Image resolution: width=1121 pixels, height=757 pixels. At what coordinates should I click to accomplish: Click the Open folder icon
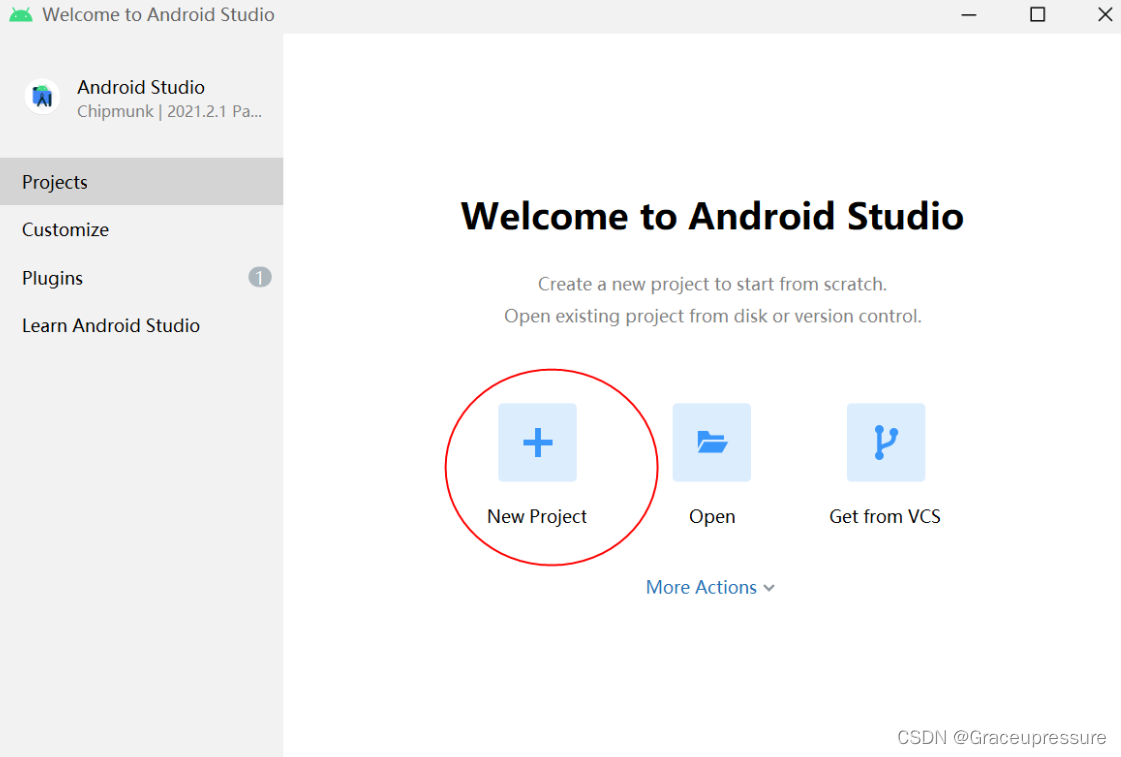pyautogui.click(x=711, y=442)
